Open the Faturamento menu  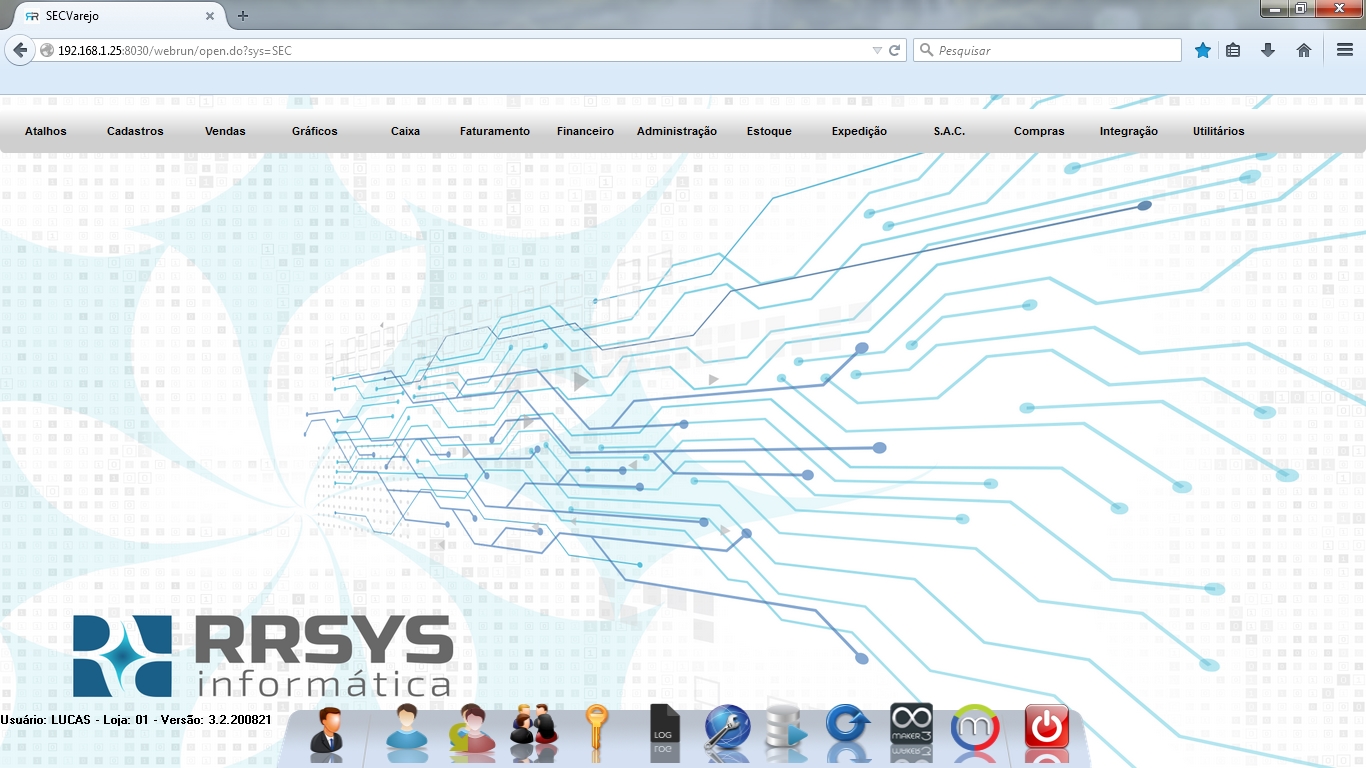(495, 131)
